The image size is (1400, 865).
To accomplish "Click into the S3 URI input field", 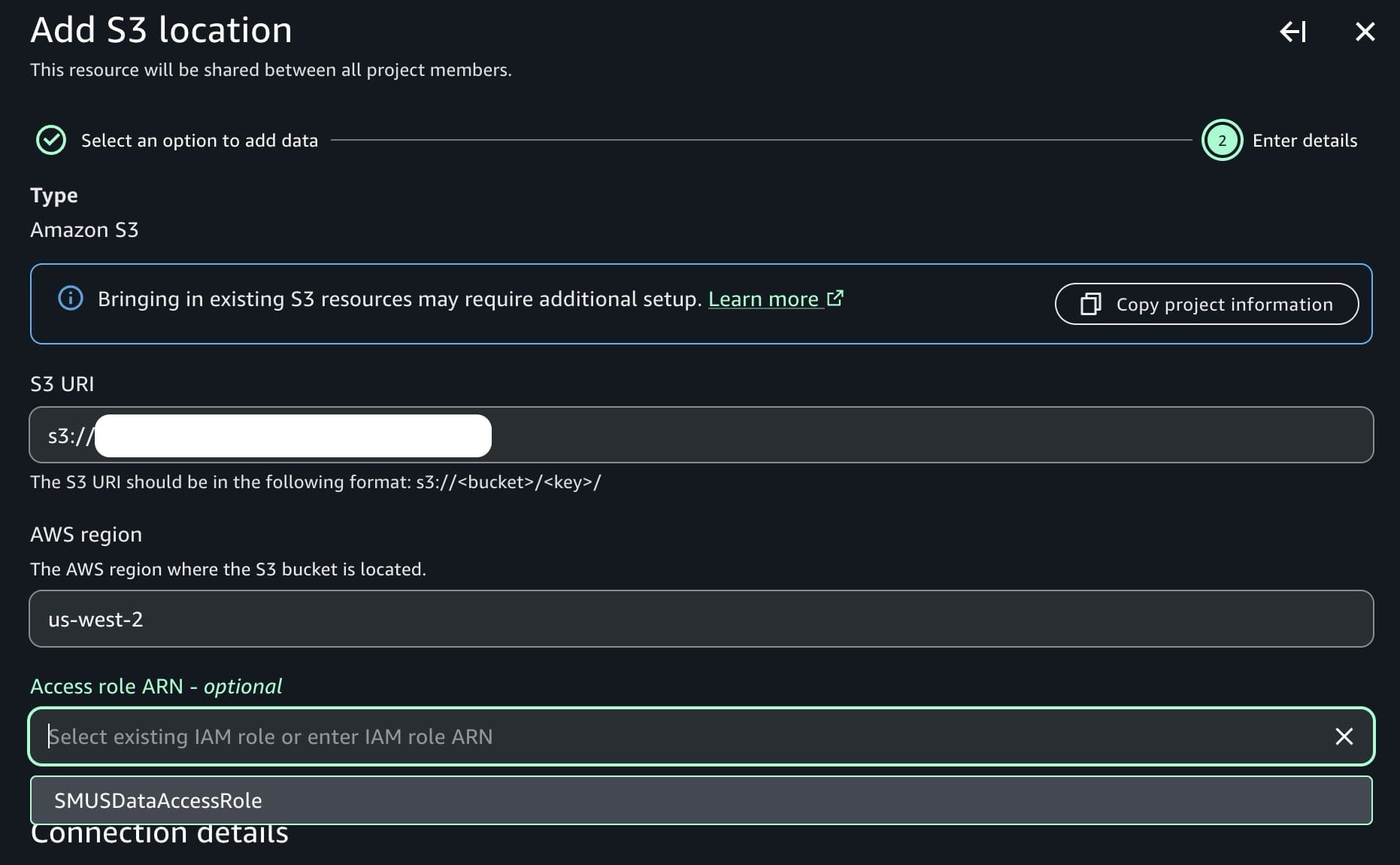I will point(902,435).
